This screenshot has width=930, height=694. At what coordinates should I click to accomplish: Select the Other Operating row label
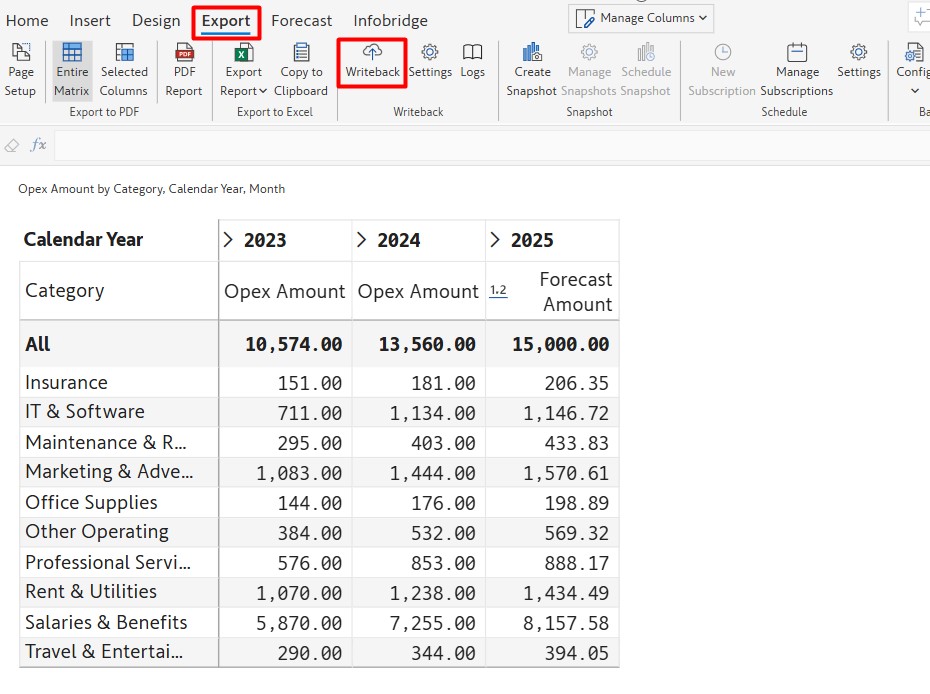(97, 531)
